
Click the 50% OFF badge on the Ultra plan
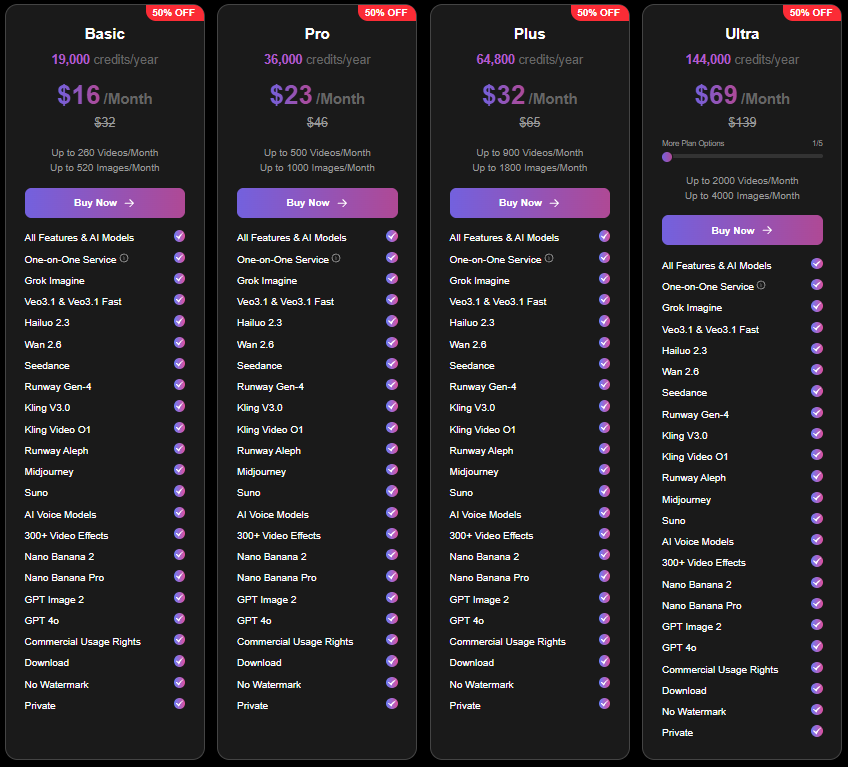point(811,12)
